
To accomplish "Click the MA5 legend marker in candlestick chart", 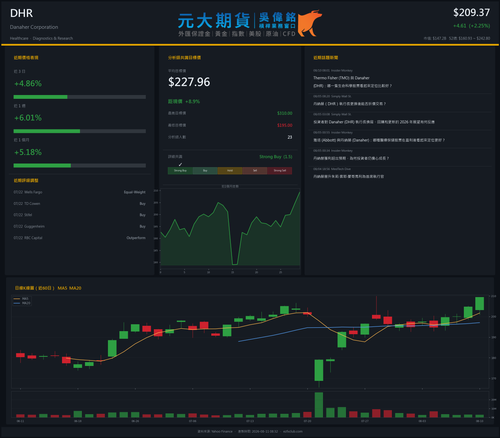I will coord(17,299).
